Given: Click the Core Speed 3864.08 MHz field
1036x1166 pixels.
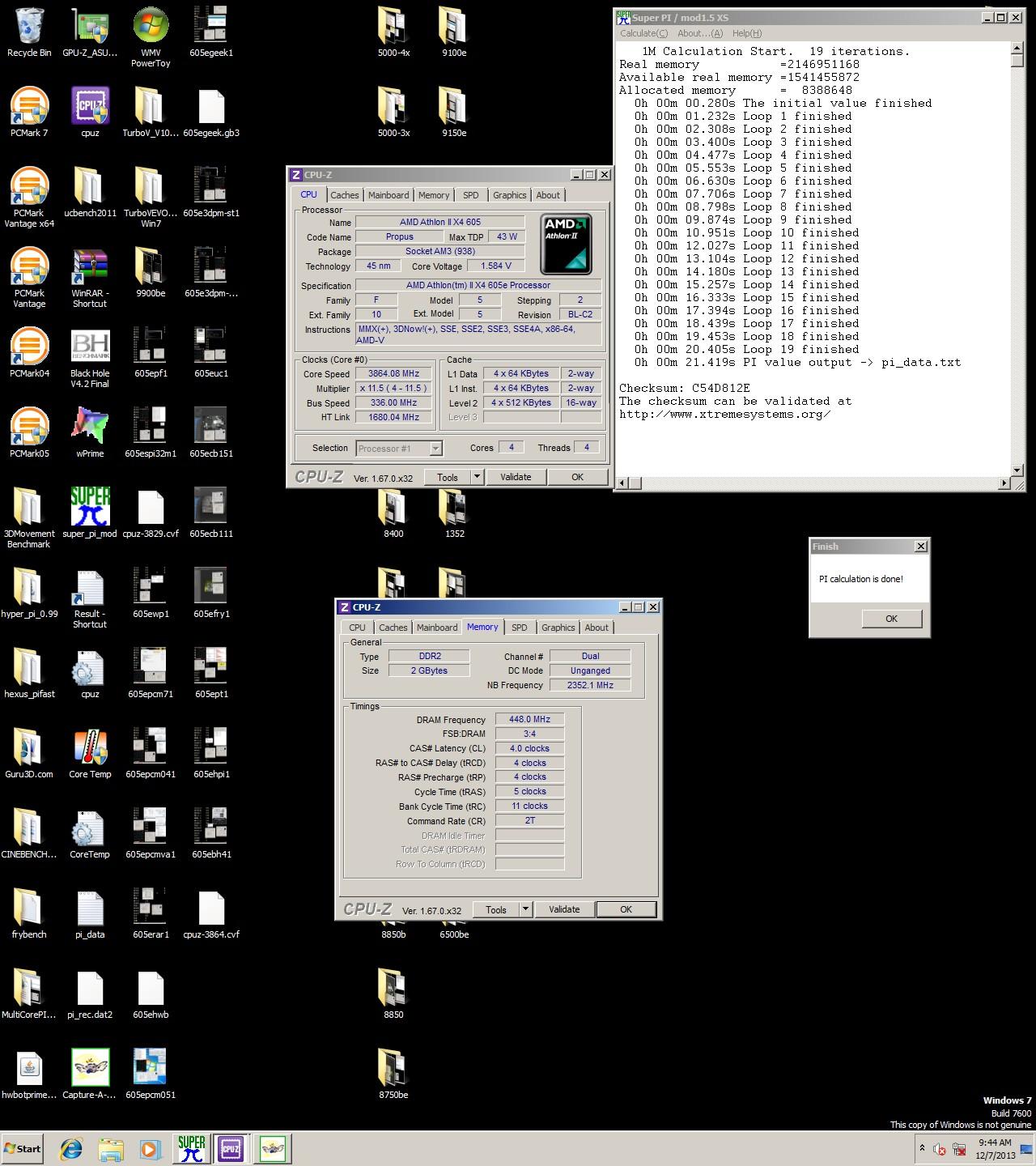Looking at the screenshot, I should [x=394, y=374].
